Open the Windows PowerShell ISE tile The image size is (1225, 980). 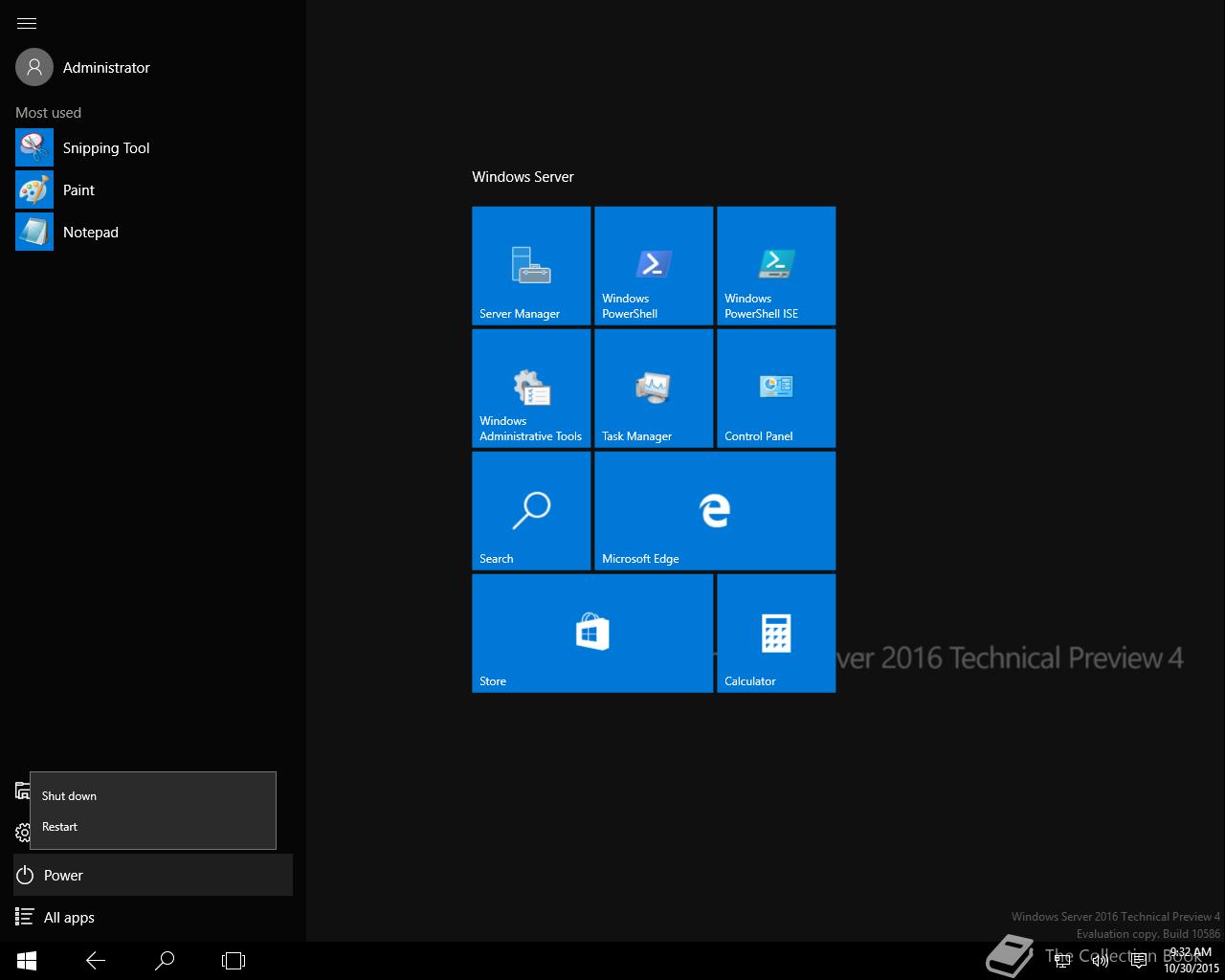pos(776,266)
